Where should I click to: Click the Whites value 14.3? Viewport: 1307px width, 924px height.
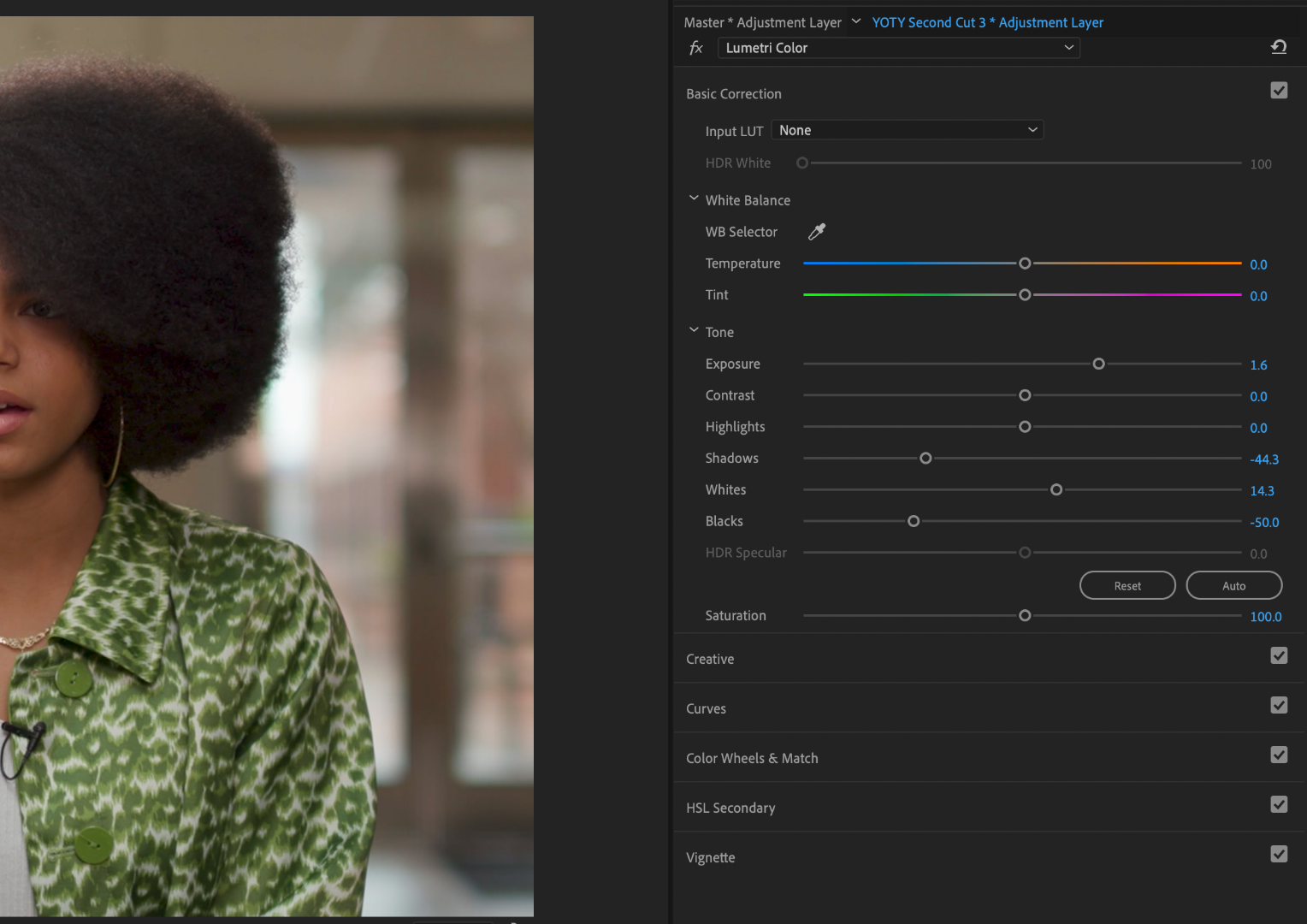click(1262, 491)
